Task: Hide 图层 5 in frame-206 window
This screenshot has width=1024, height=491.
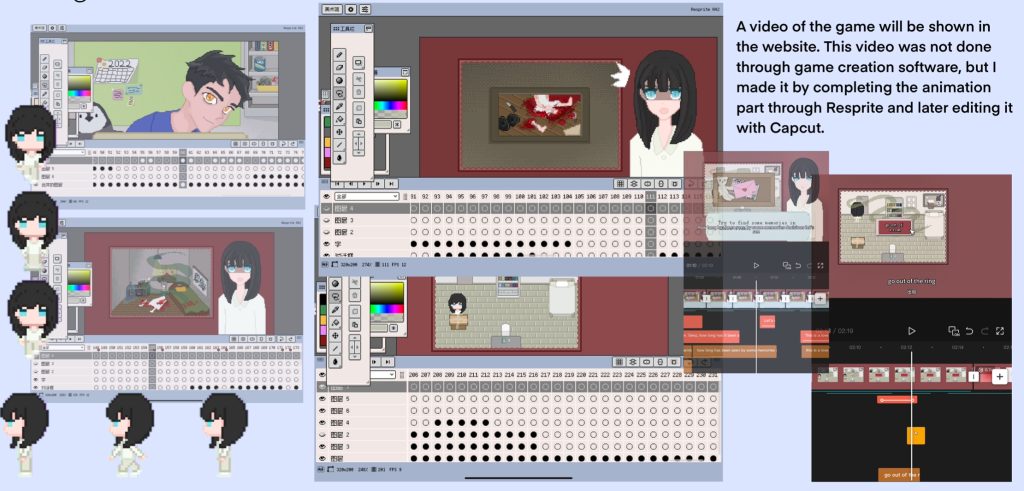Action: click(x=322, y=398)
